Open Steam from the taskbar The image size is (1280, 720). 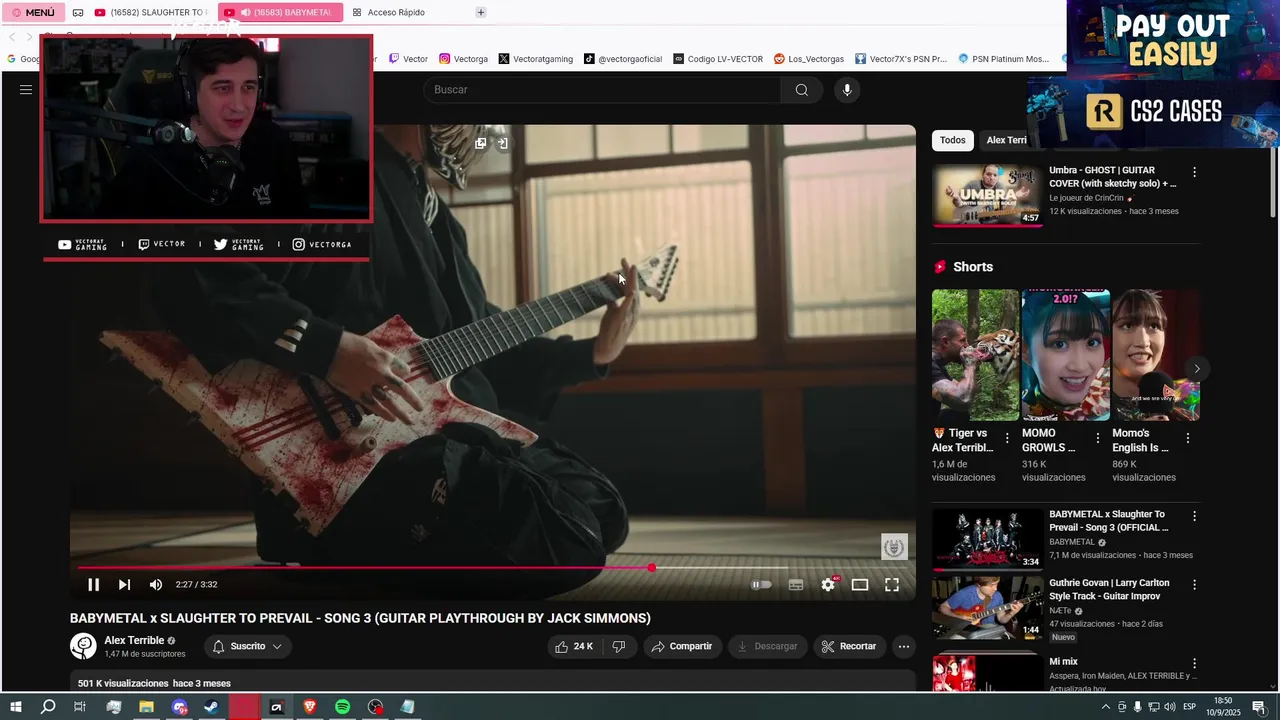point(211,707)
